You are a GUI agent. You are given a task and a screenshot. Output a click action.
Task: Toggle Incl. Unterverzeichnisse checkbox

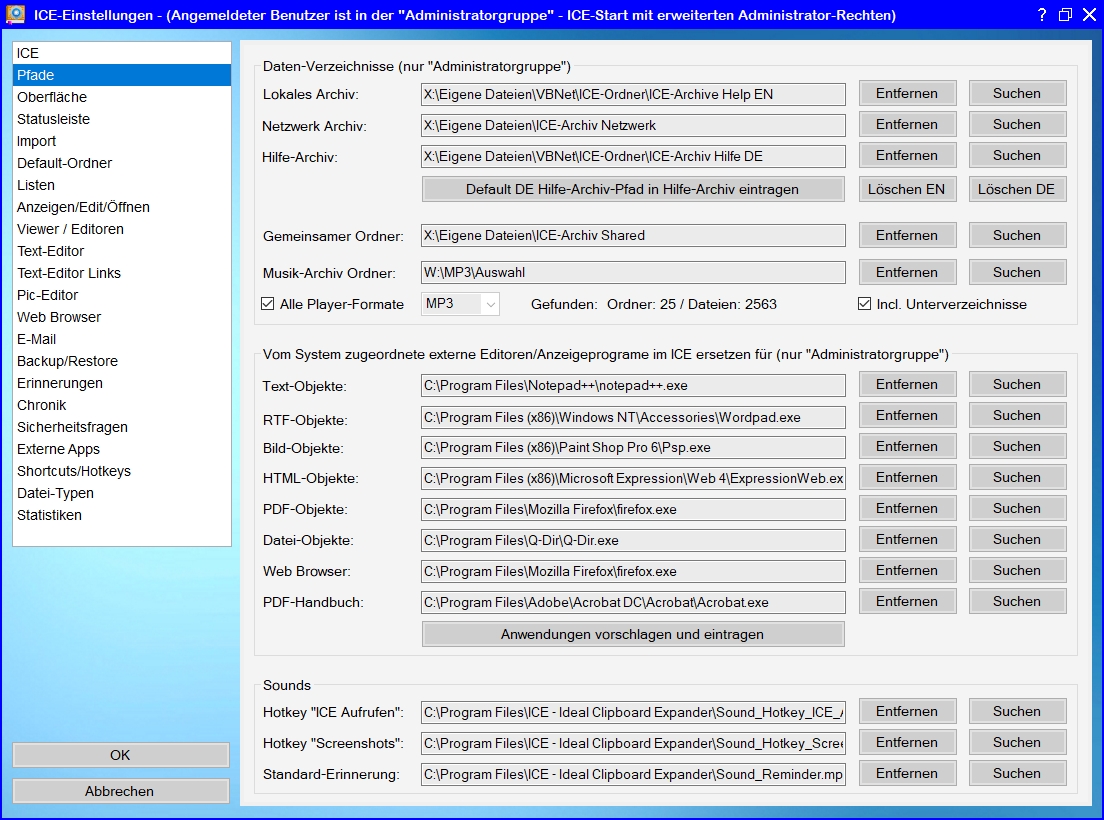tap(865, 304)
